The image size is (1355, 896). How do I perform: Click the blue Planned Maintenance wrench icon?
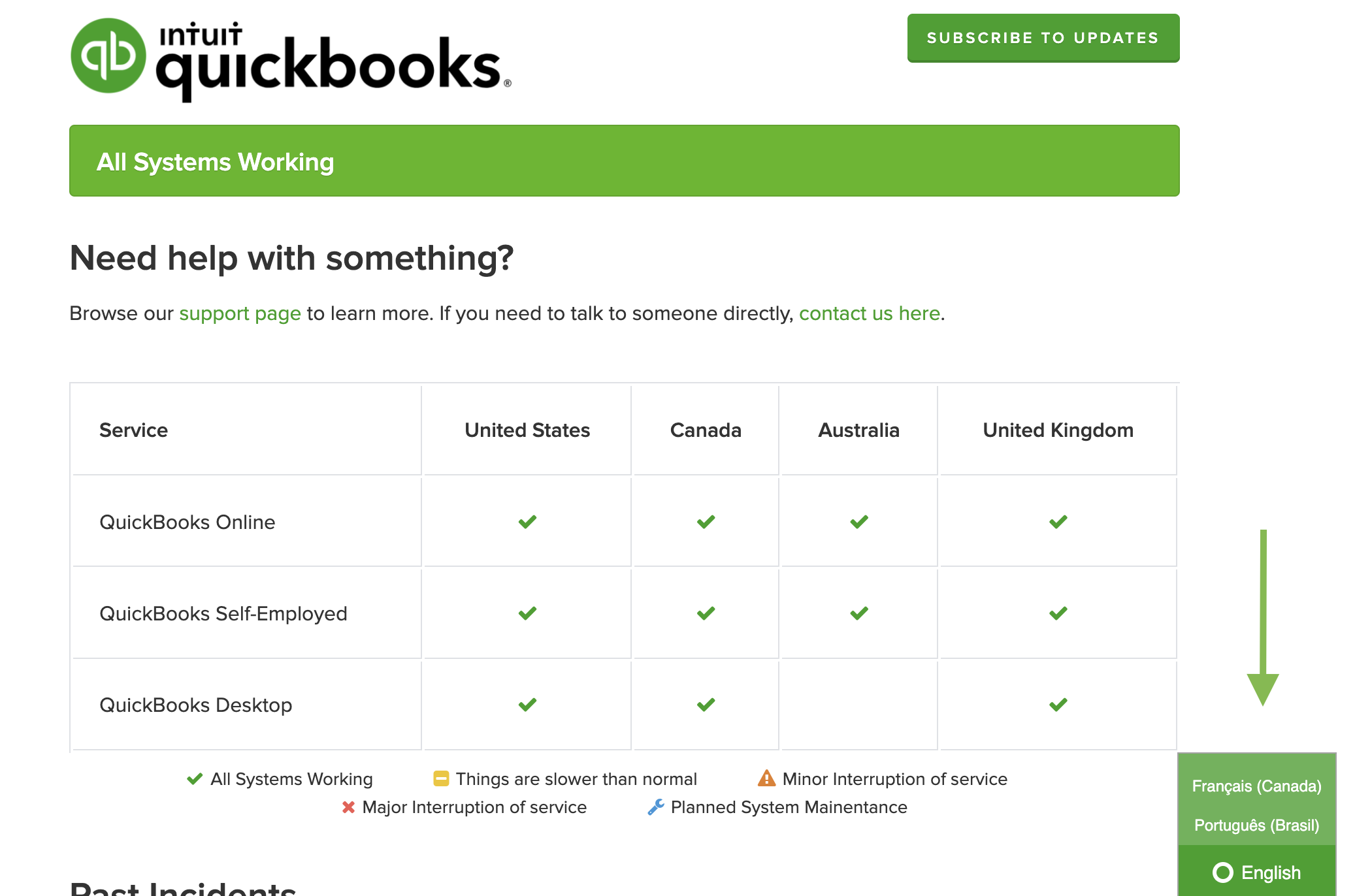click(x=656, y=807)
